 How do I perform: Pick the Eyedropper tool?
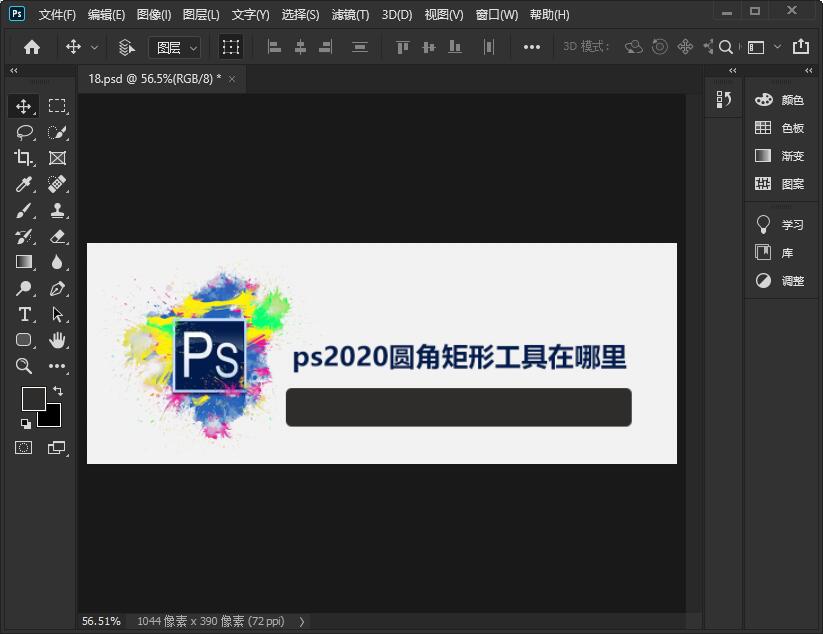click(x=24, y=184)
